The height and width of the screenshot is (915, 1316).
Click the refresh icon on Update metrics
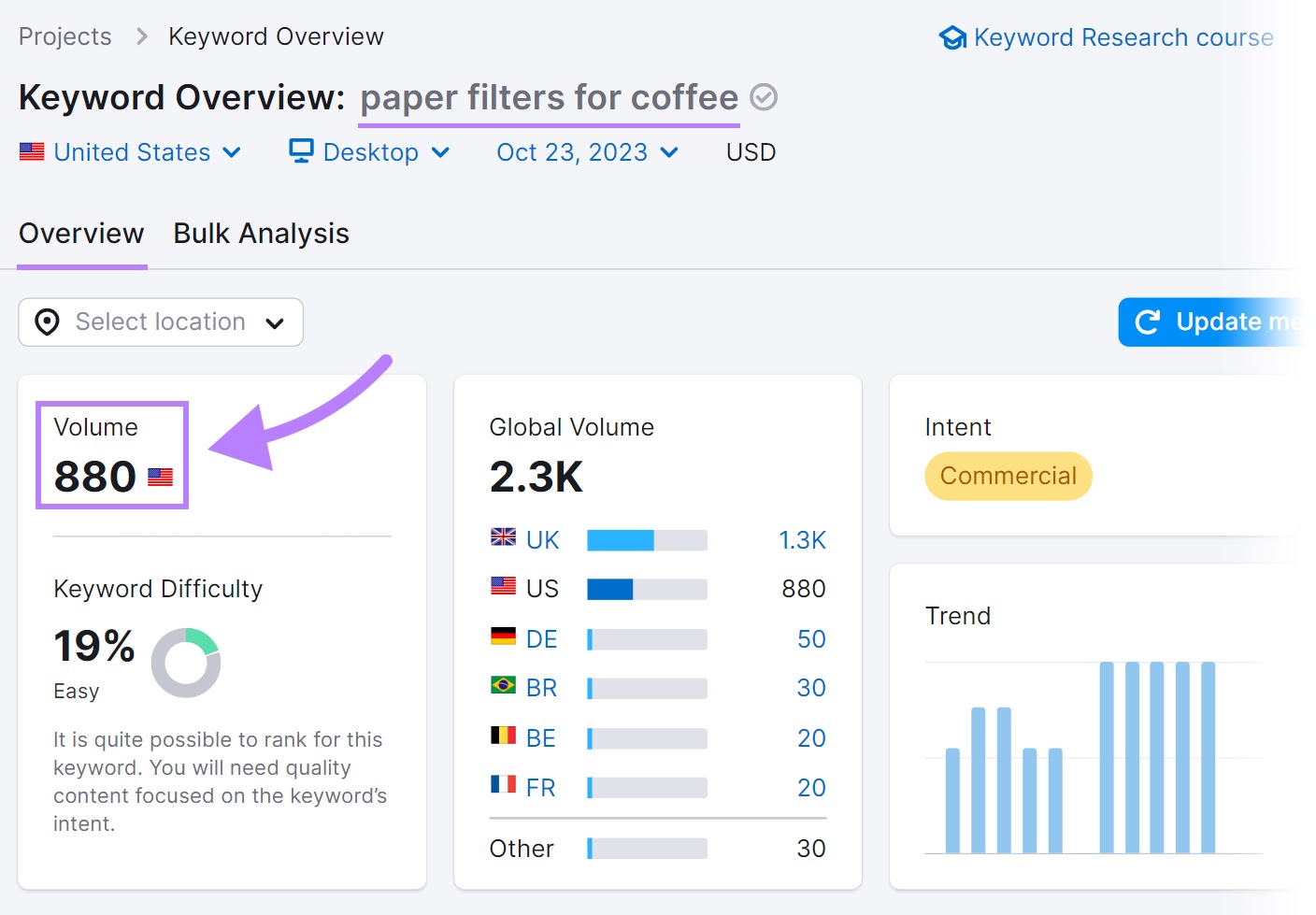pyautogui.click(x=1149, y=322)
